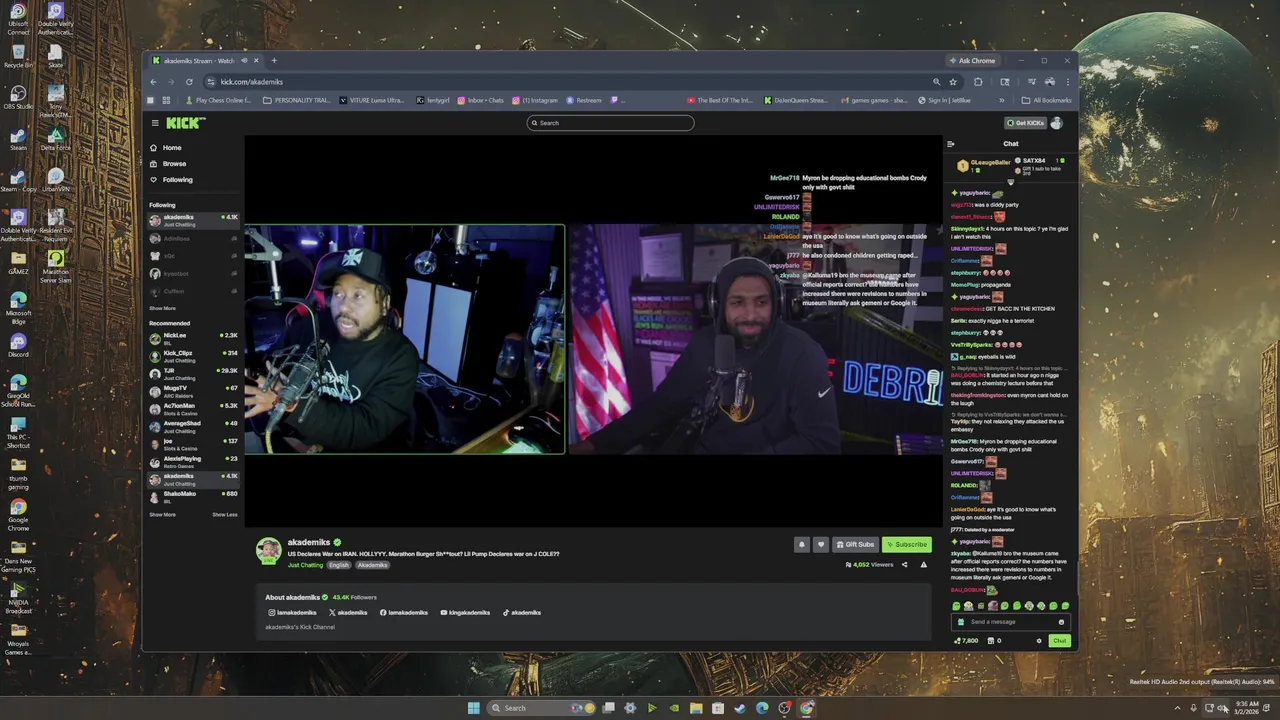The image size is (1280, 720).
Task: Share the stream via share icon
Action: click(905, 565)
